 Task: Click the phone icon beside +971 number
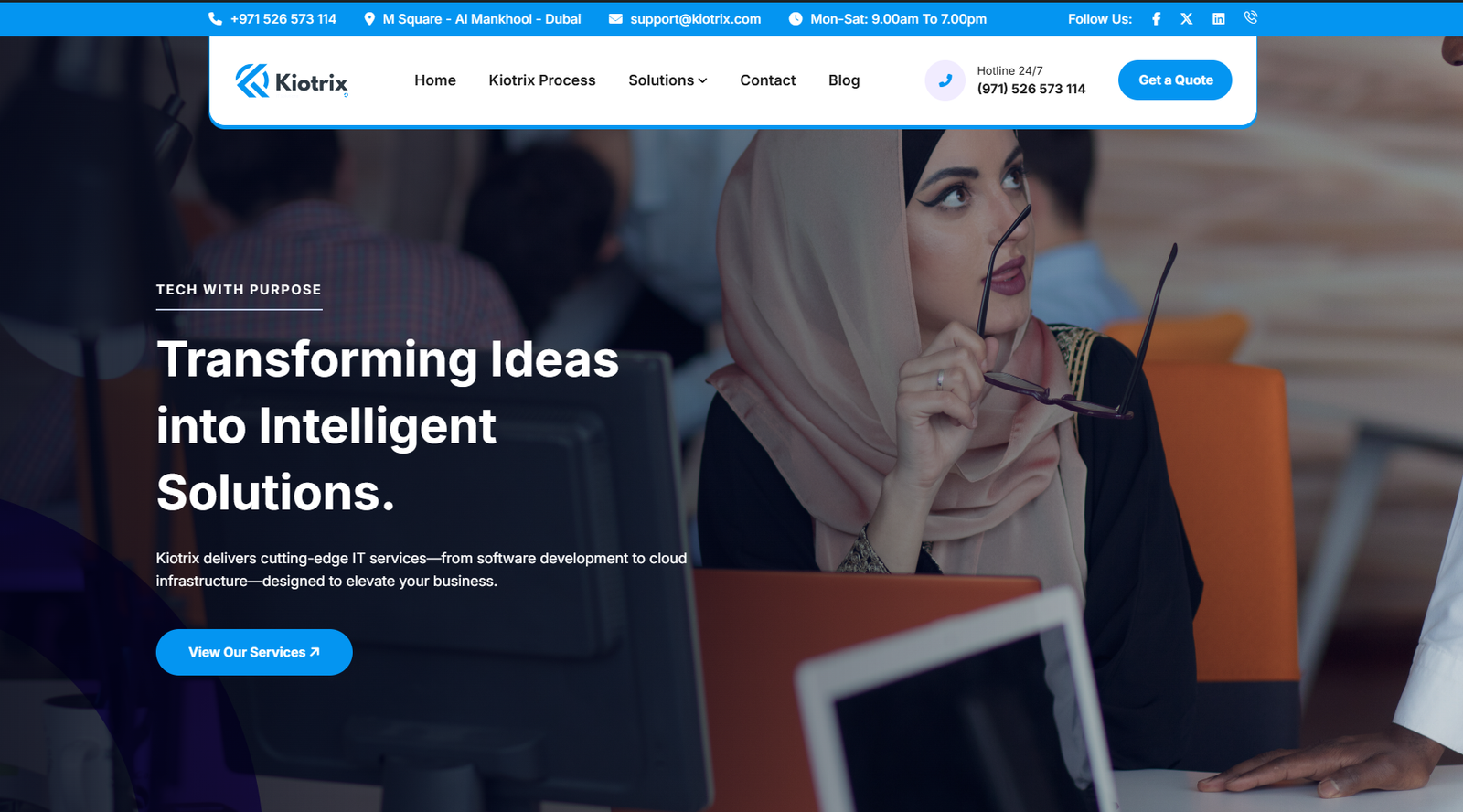pos(215,18)
